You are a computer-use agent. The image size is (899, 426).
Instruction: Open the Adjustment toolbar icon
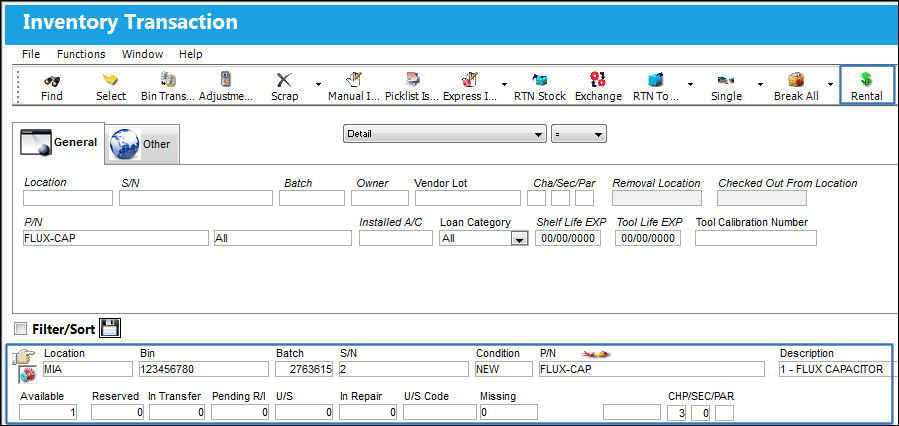226,79
